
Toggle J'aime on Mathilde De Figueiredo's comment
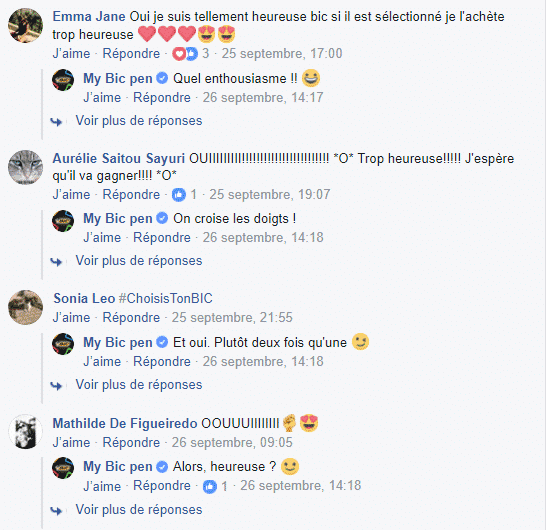click(71, 443)
